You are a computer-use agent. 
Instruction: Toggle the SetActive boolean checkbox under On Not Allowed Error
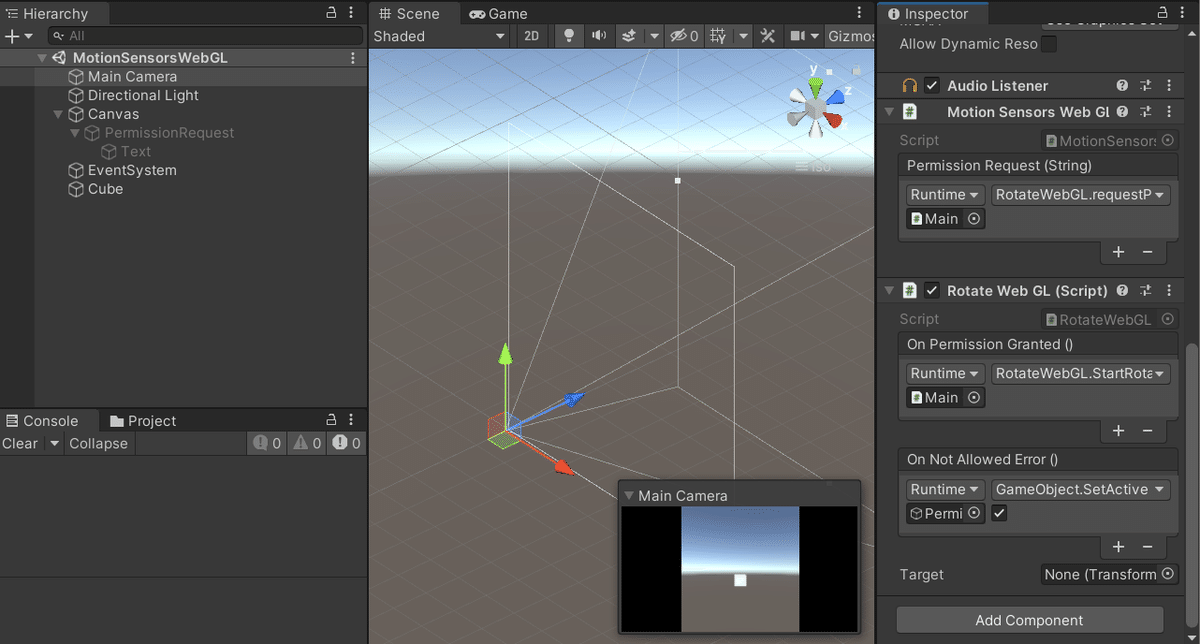pos(997,513)
